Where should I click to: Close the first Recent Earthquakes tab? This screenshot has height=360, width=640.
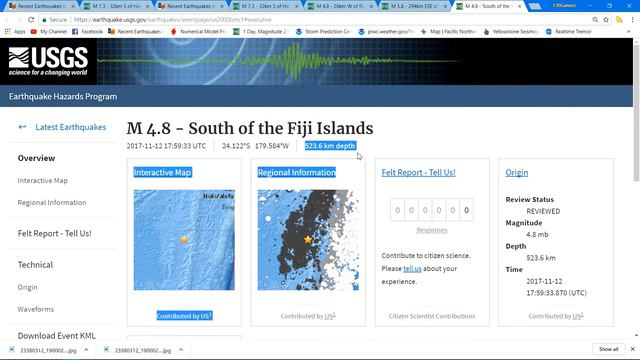coord(73,6)
